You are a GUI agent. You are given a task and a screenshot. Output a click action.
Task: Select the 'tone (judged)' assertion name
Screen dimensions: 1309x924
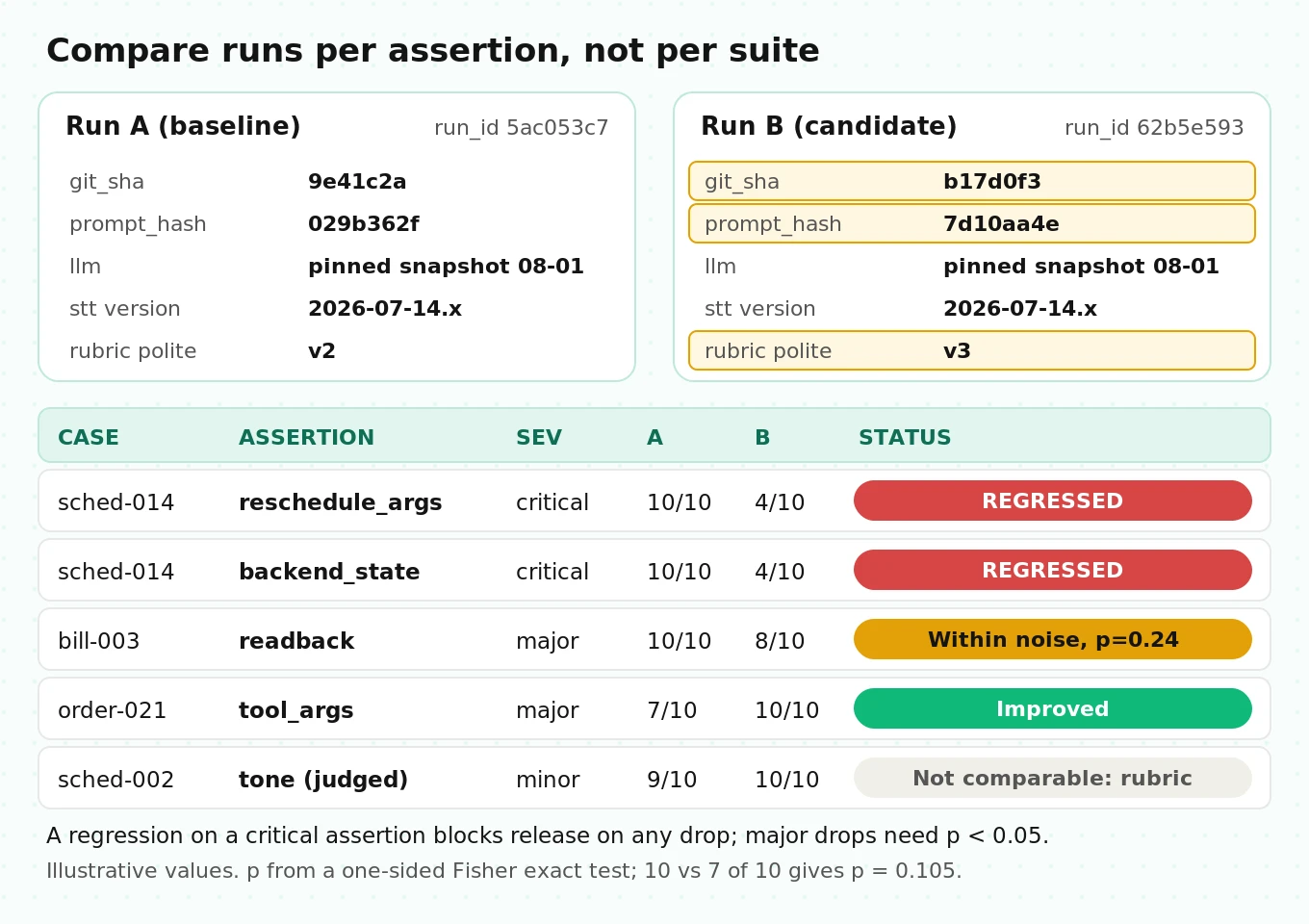(323, 780)
